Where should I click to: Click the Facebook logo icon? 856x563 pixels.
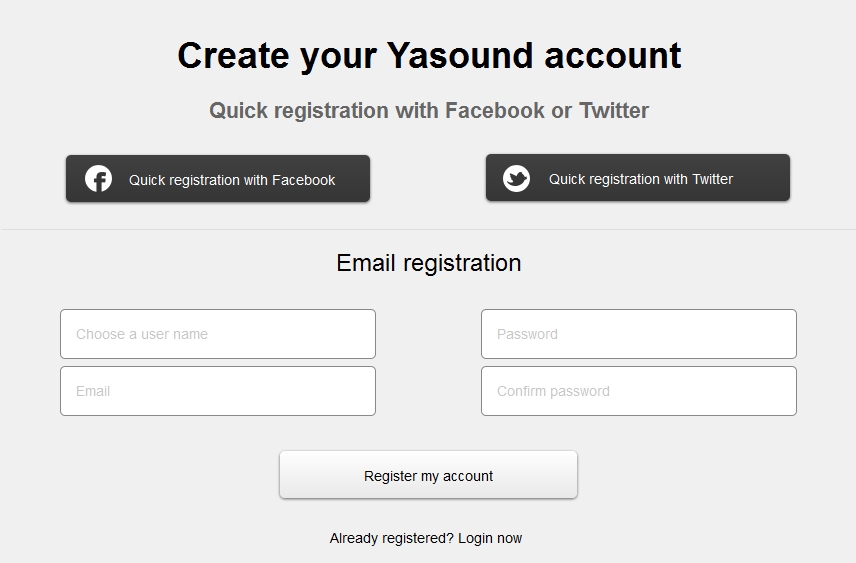98,179
